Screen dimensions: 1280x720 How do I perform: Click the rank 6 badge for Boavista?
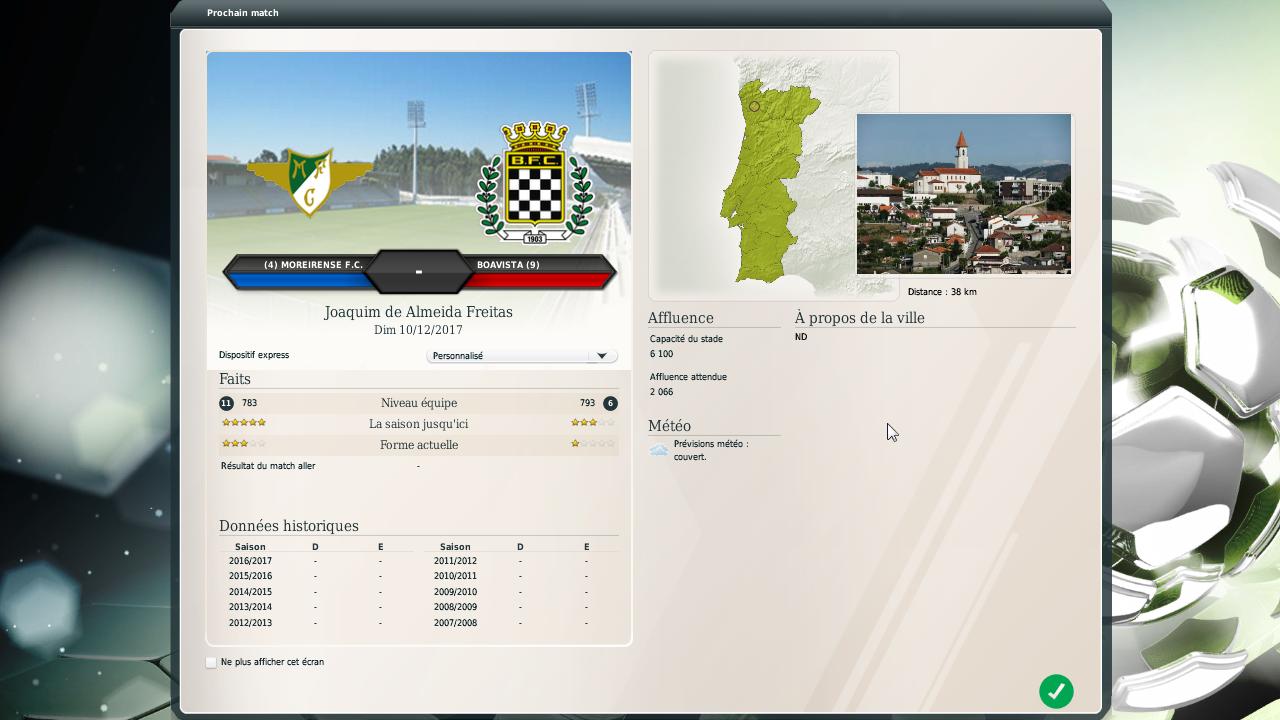[x=610, y=403]
